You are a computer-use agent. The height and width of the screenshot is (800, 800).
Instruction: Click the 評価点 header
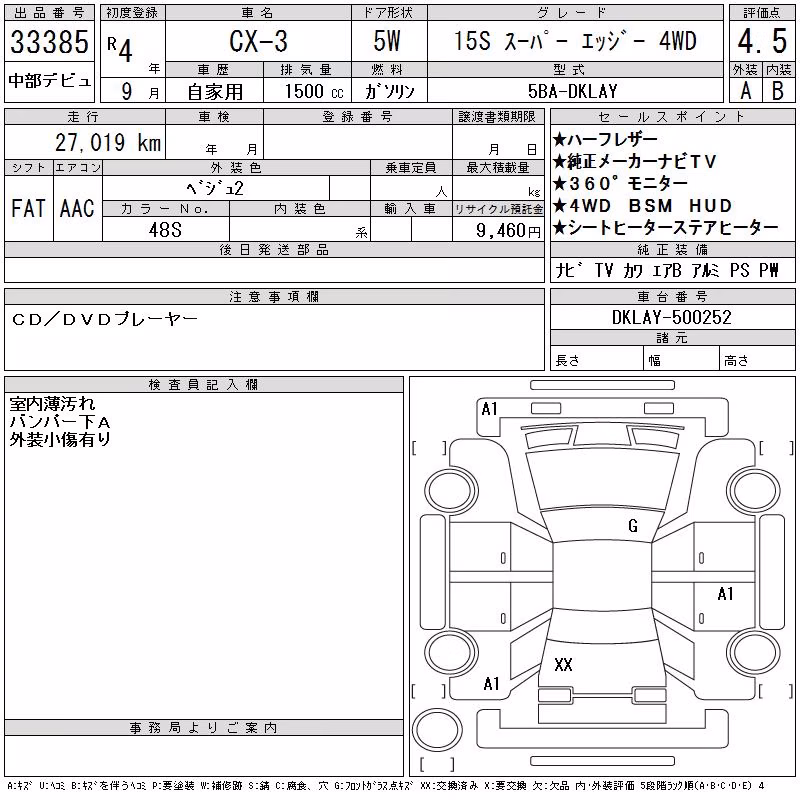click(762, 13)
